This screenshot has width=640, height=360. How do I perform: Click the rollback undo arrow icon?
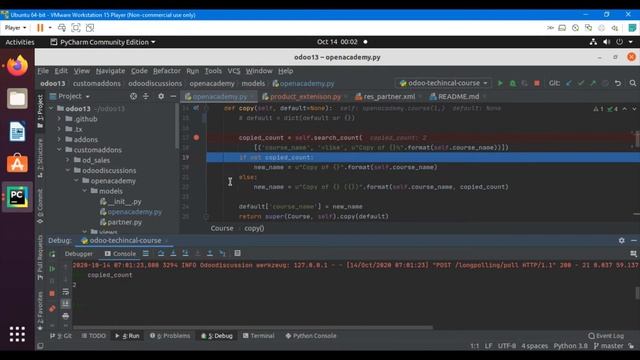click(x=618, y=83)
